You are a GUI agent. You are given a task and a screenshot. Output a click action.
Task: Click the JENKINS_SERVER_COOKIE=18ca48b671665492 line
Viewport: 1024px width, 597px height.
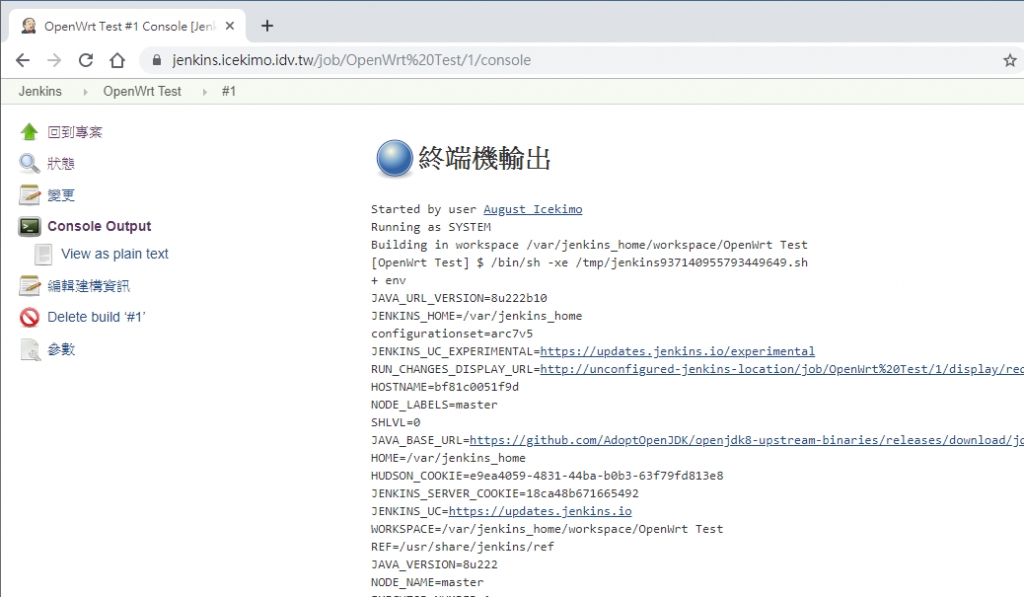click(505, 493)
